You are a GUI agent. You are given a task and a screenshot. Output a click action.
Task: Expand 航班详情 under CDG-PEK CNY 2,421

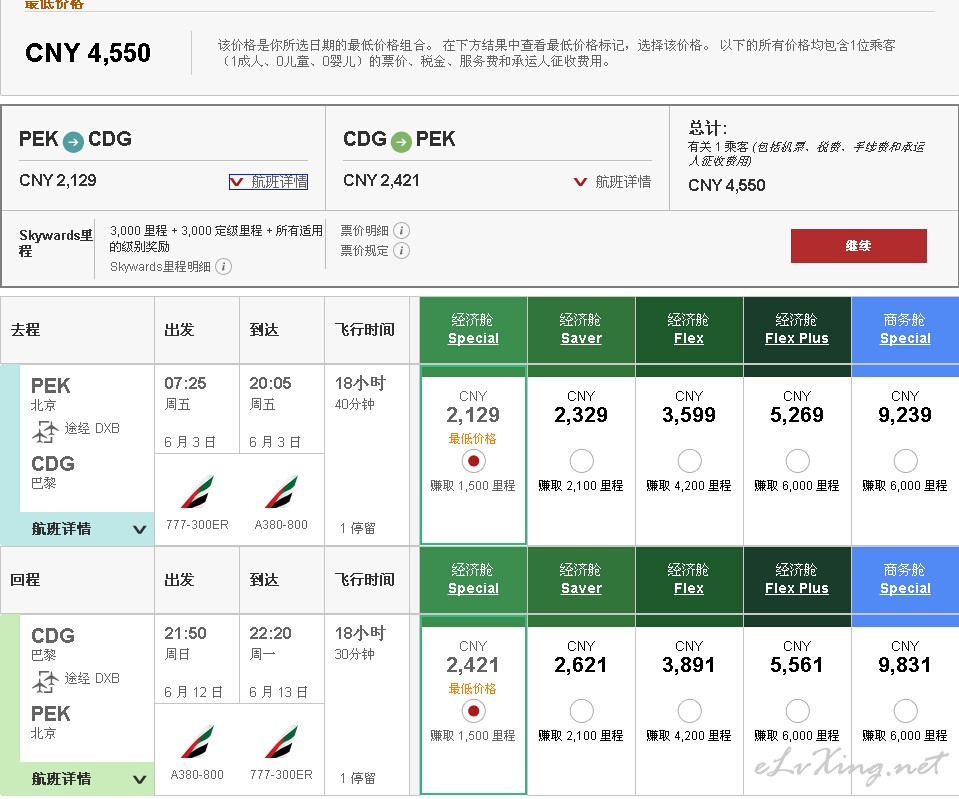(x=612, y=182)
